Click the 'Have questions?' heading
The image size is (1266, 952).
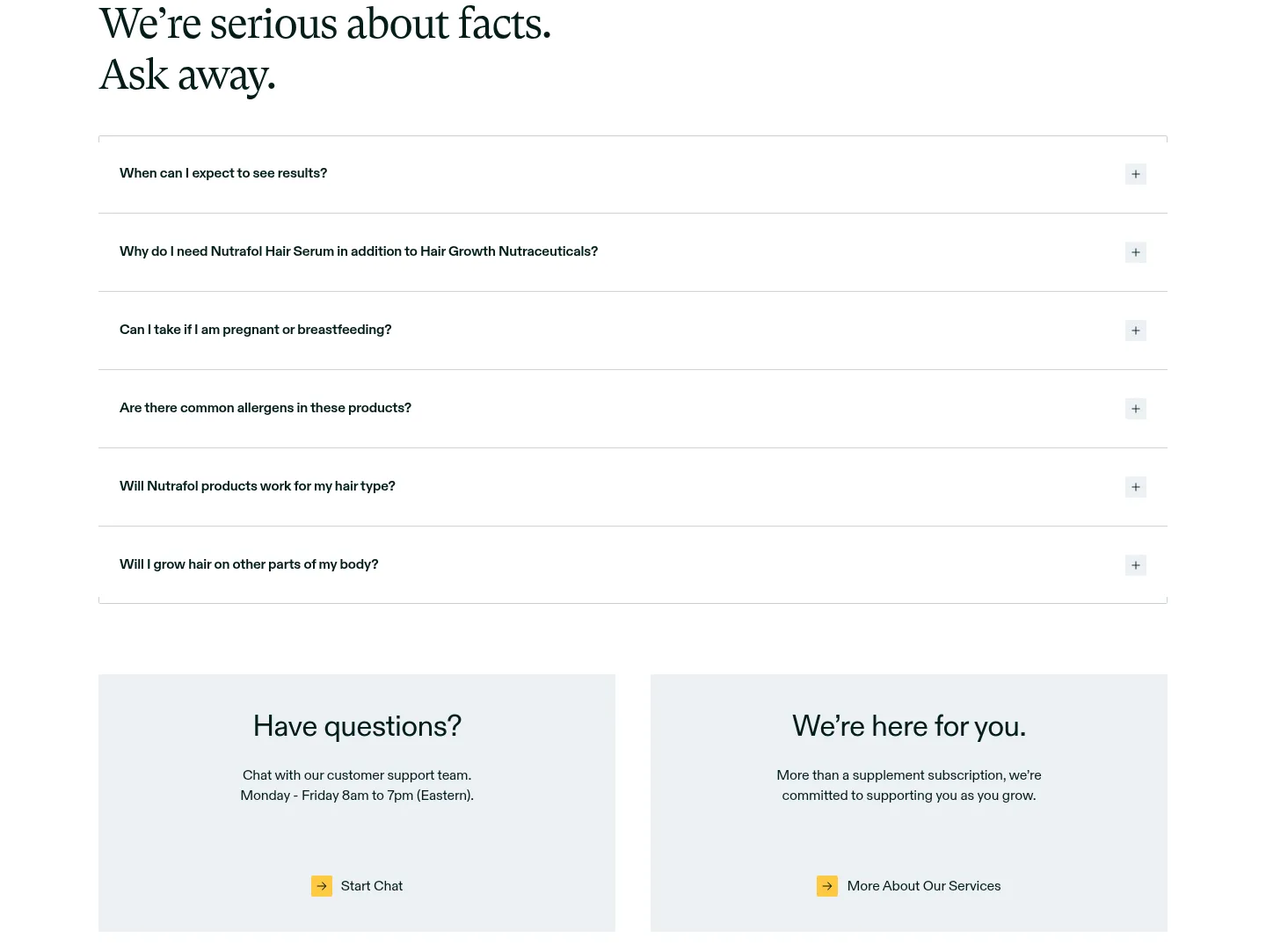click(x=357, y=726)
